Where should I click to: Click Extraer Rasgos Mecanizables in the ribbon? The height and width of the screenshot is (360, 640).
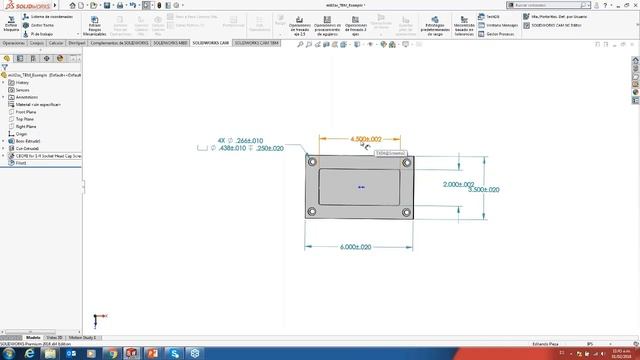click(95, 26)
